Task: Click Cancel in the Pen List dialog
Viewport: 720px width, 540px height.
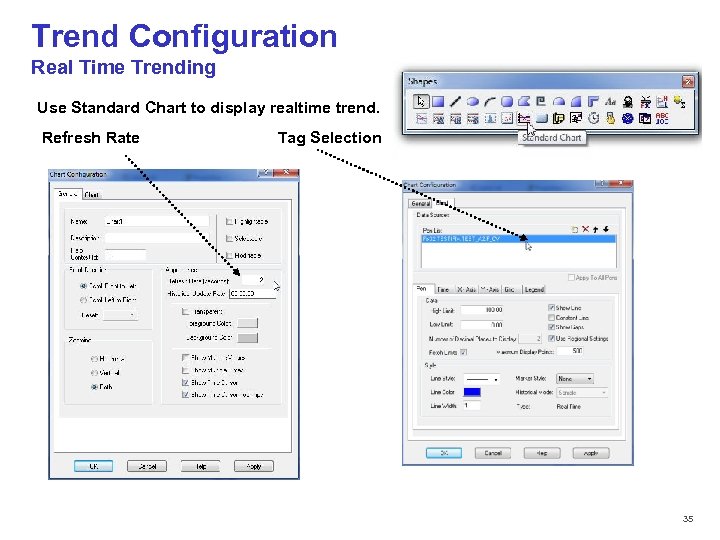Action: pos(493,453)
